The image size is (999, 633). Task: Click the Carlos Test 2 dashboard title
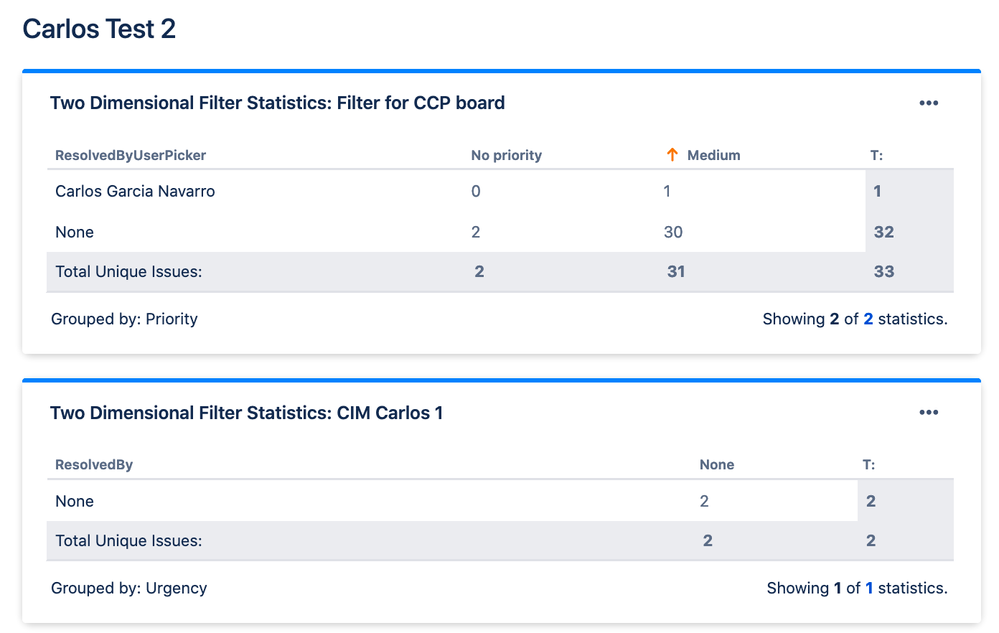coord(99,29)
